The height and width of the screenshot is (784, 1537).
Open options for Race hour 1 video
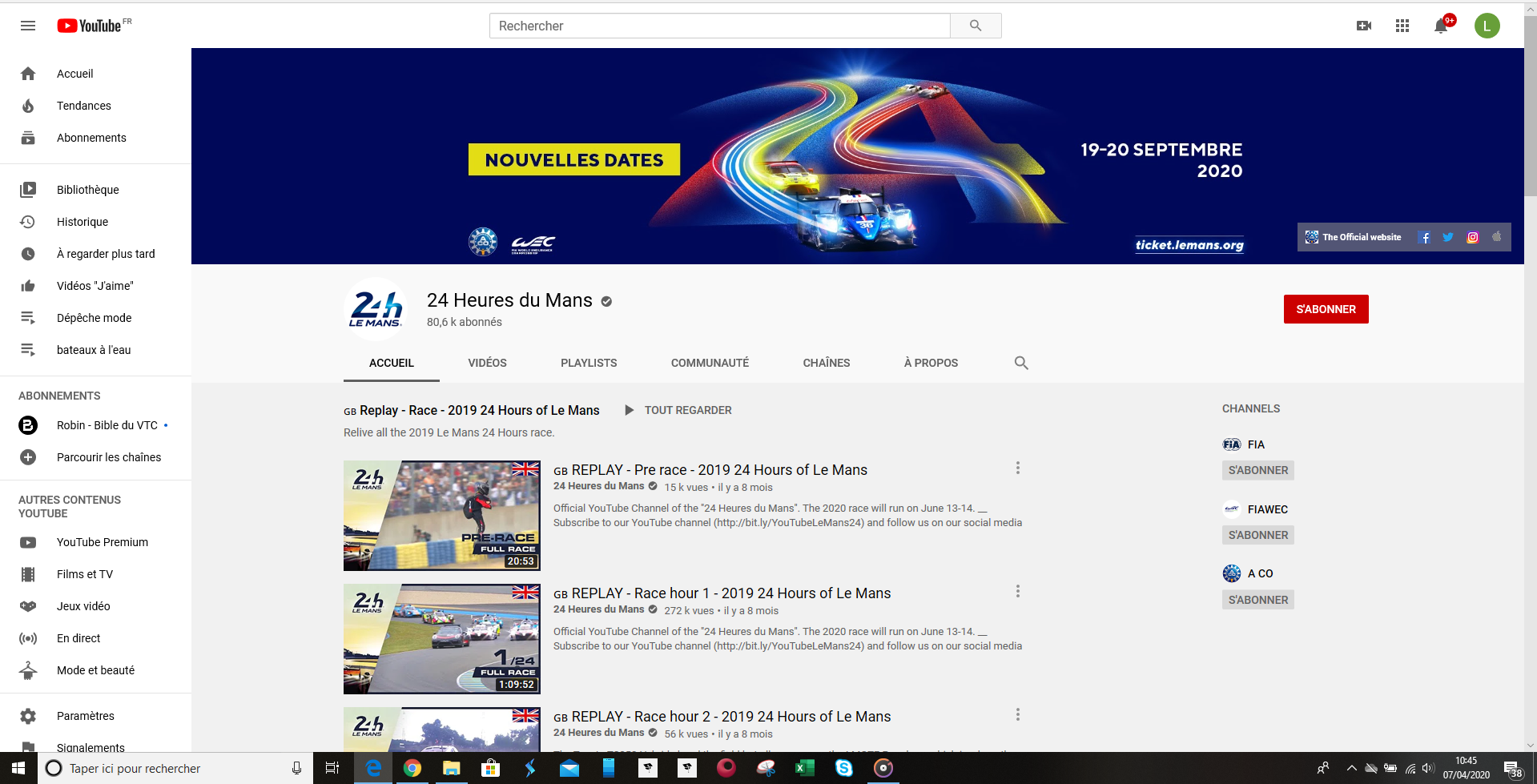(1018, 592)
